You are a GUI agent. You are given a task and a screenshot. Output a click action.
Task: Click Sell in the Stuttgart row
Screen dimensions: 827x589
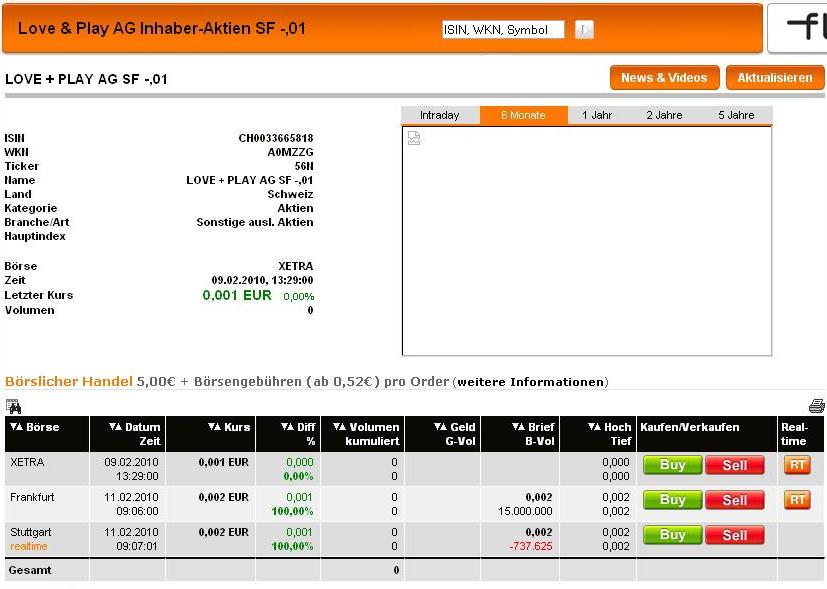[735, 535]
